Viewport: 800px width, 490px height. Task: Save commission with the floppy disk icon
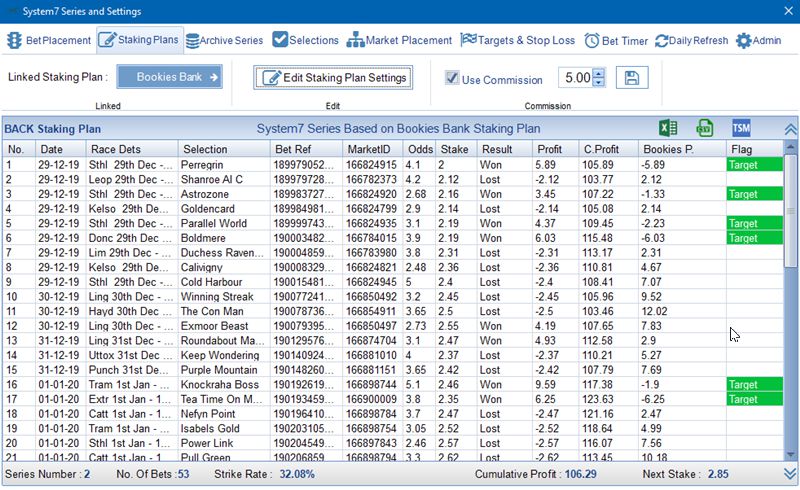[x=632, y=78]
